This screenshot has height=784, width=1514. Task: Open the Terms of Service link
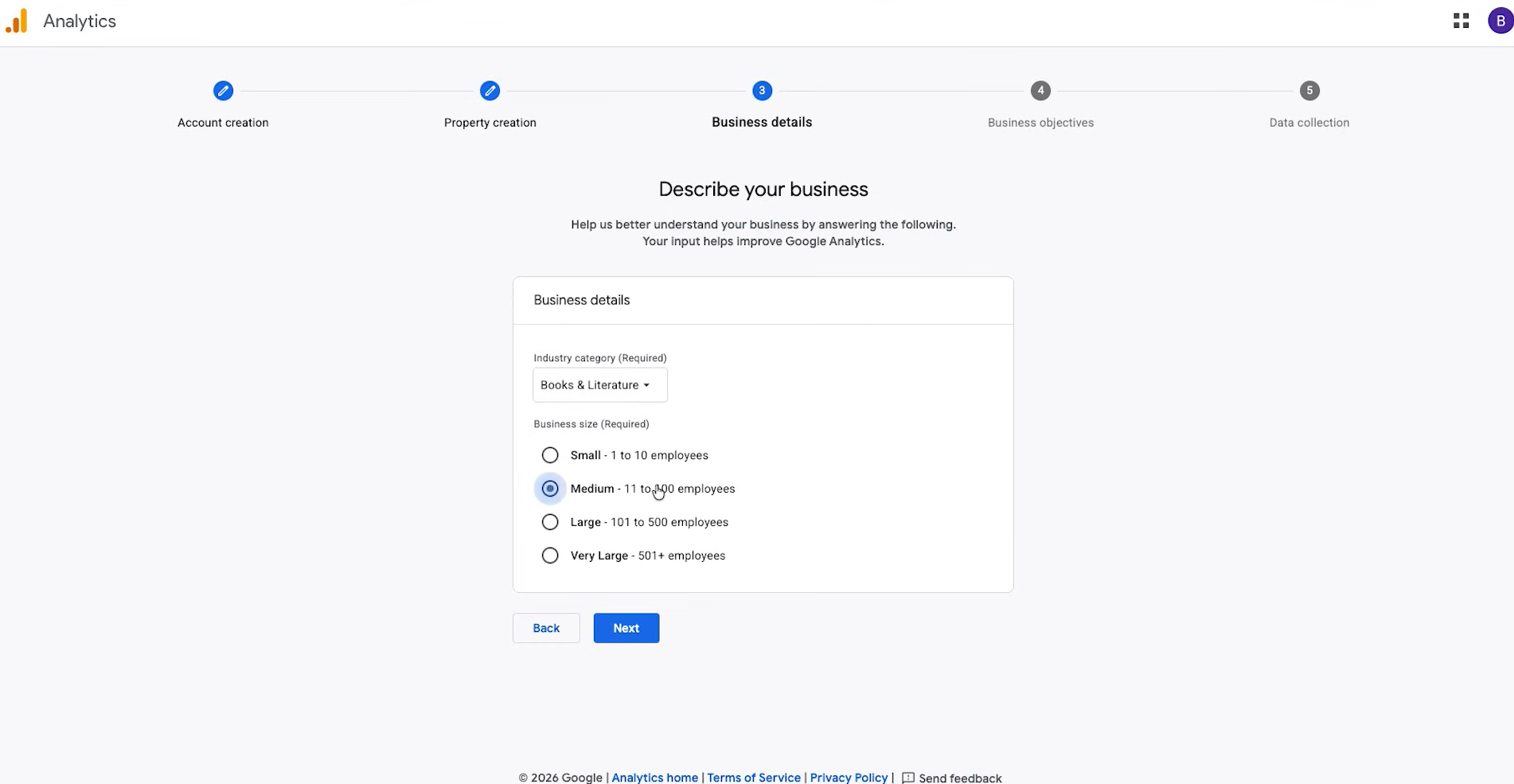coord(754,778)
